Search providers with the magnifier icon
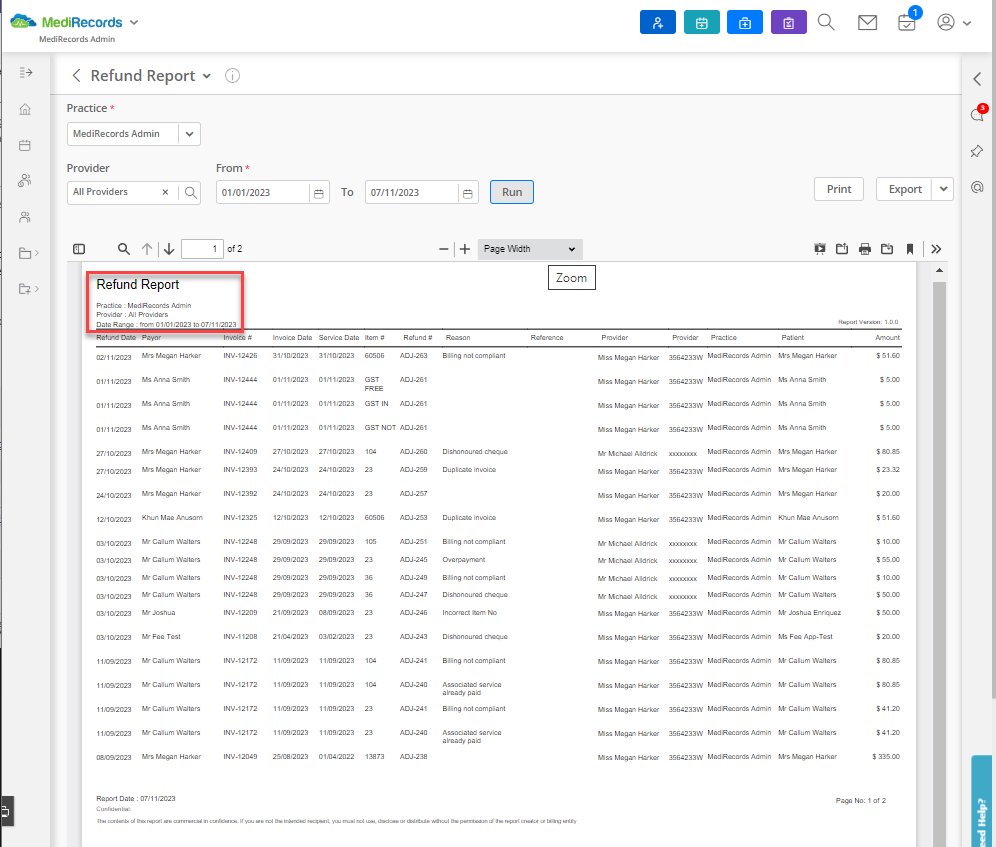 [x=191, y=192]
